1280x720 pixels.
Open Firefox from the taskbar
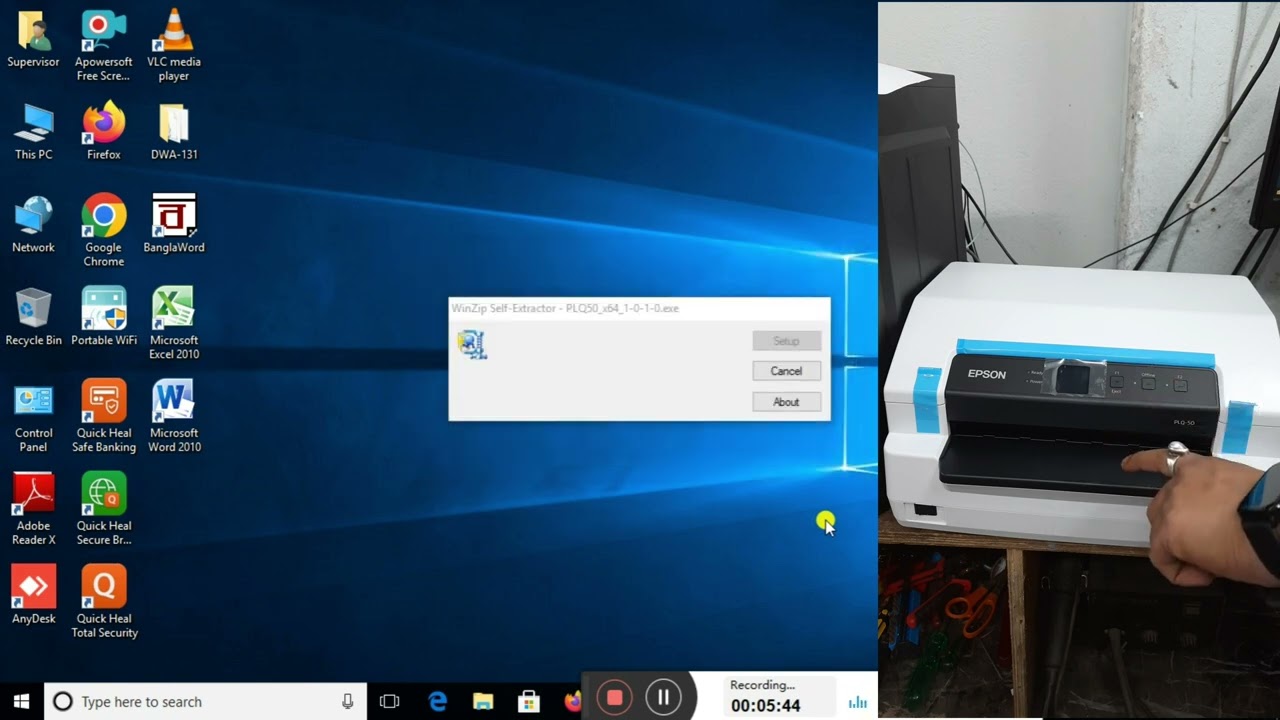572,701
